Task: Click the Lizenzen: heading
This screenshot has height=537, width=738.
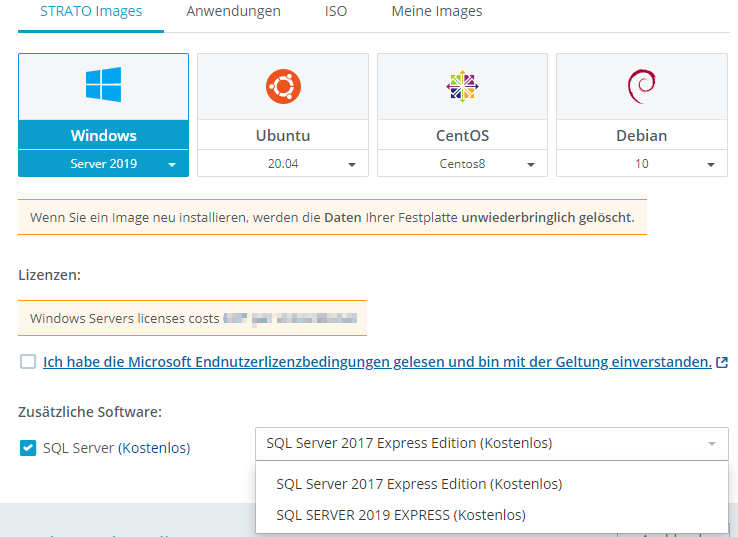Action: 49,275
